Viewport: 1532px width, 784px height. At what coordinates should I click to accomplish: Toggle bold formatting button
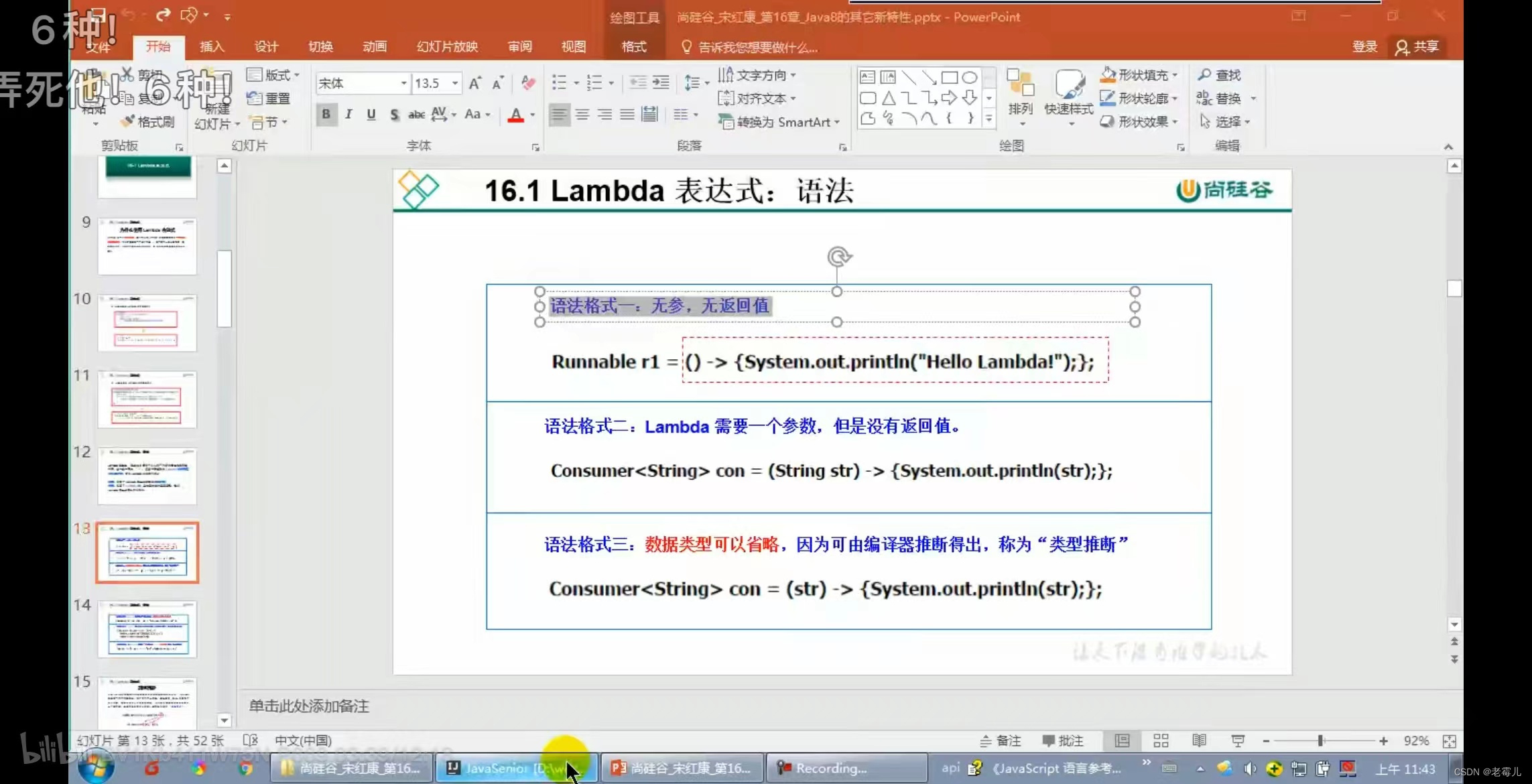click(x=326, y=115)
